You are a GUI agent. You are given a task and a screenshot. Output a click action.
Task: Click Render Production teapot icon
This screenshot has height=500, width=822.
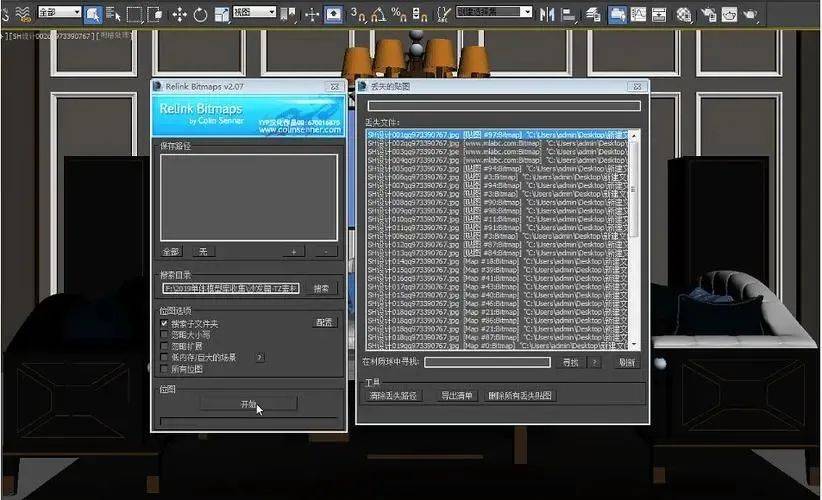[751, 14]
